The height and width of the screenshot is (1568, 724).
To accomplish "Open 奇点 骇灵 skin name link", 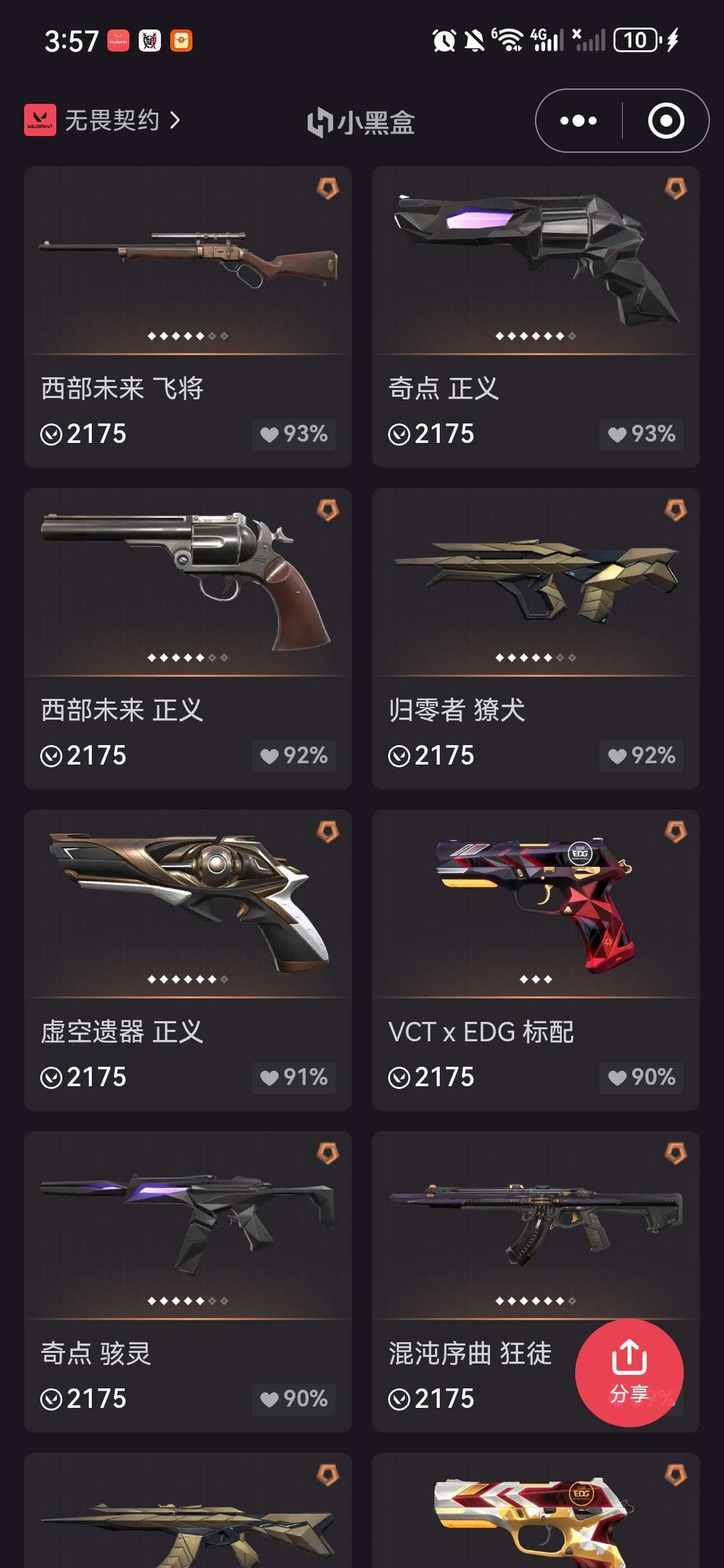I will pyautogui.click(x=96, y=1354).
